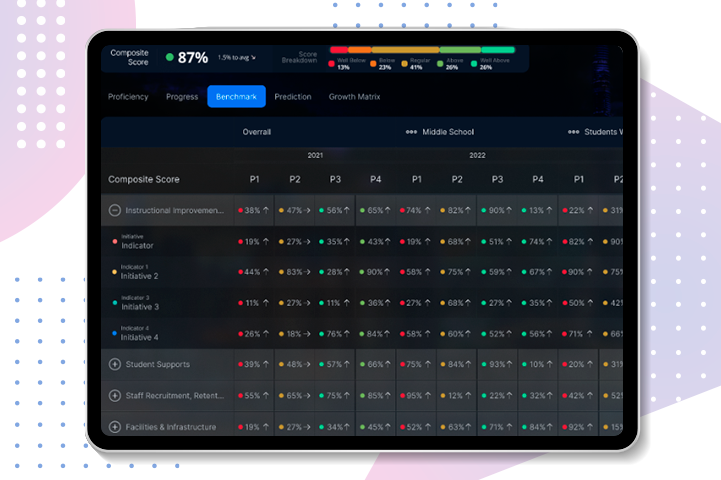Expand the Facilities & Infrastructure row
Image resolution: width=721 pixels, height=480 pixels.
coord(115,427)
